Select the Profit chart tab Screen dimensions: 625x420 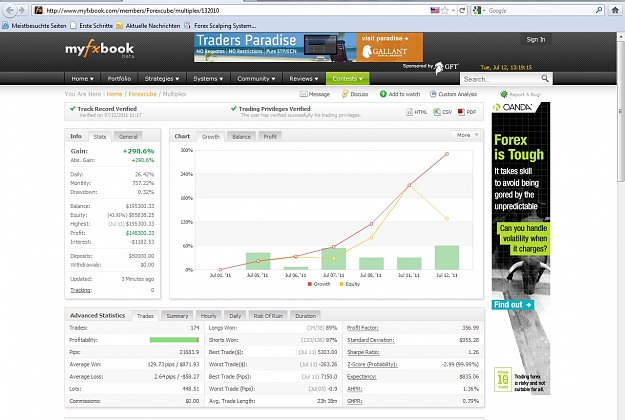[270, 137]
